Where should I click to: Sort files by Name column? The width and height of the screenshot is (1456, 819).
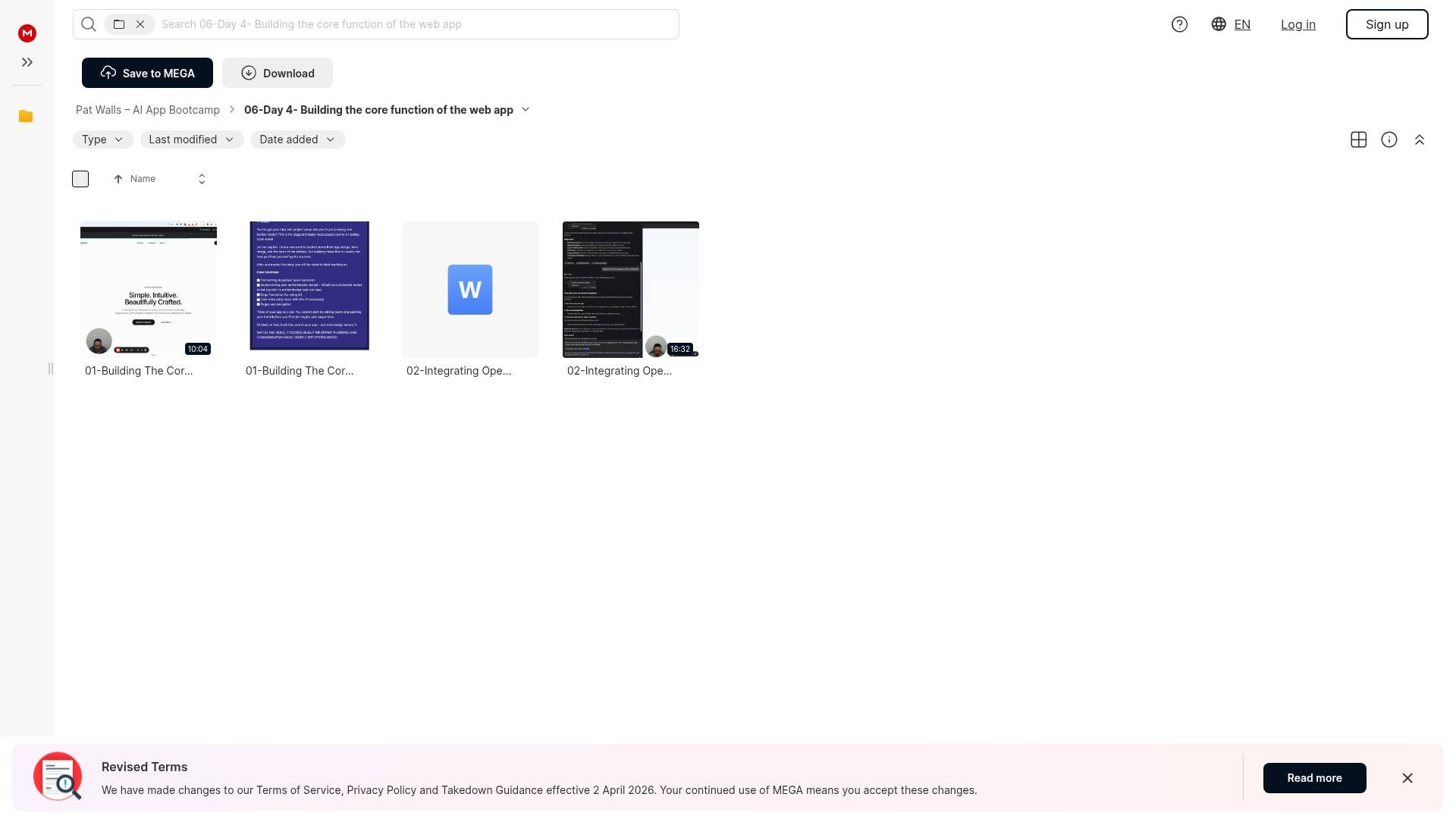click(x=143, y=179)
